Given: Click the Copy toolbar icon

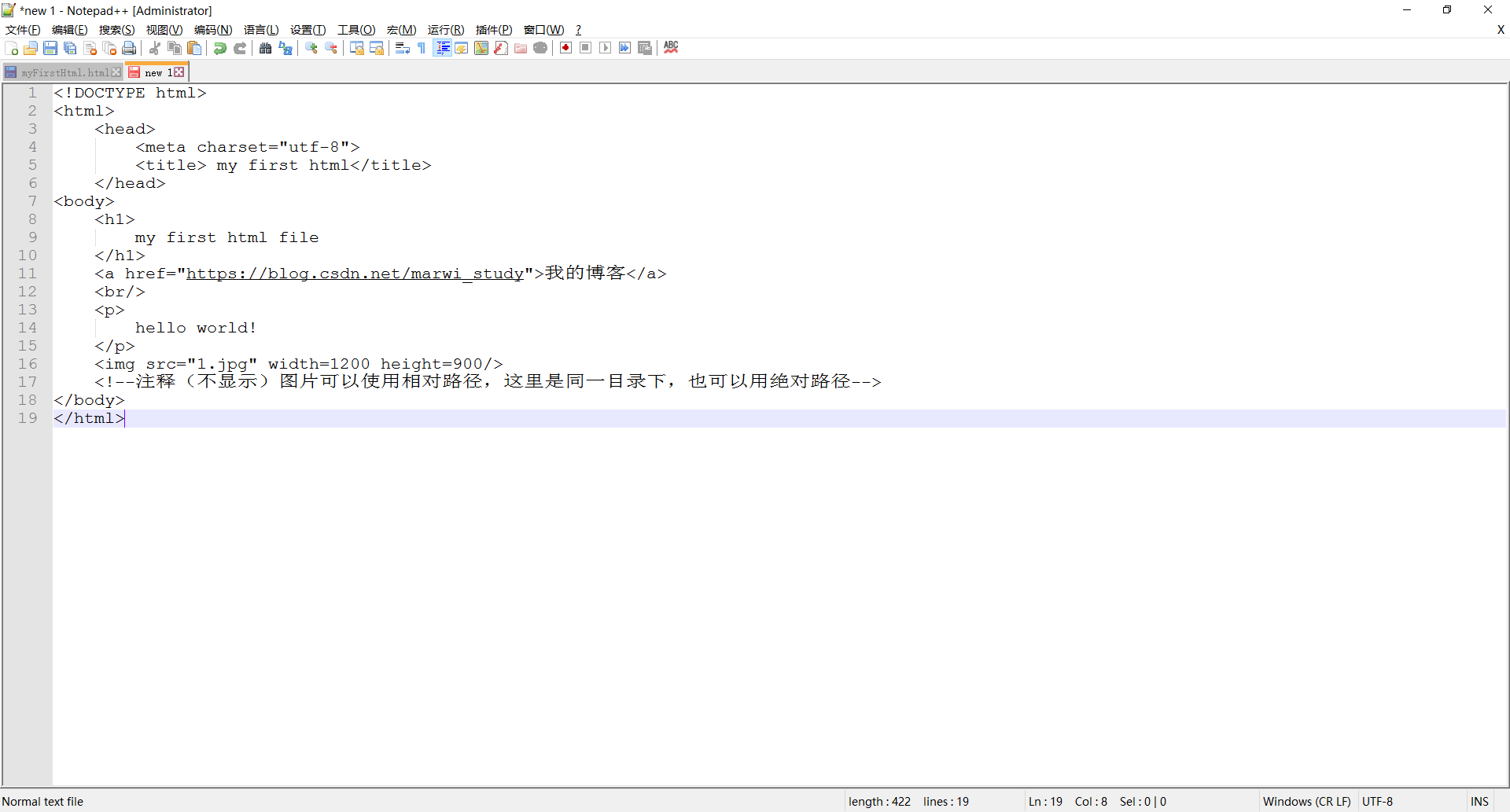Looking at the screenshot, I should [x=175, y=48].
